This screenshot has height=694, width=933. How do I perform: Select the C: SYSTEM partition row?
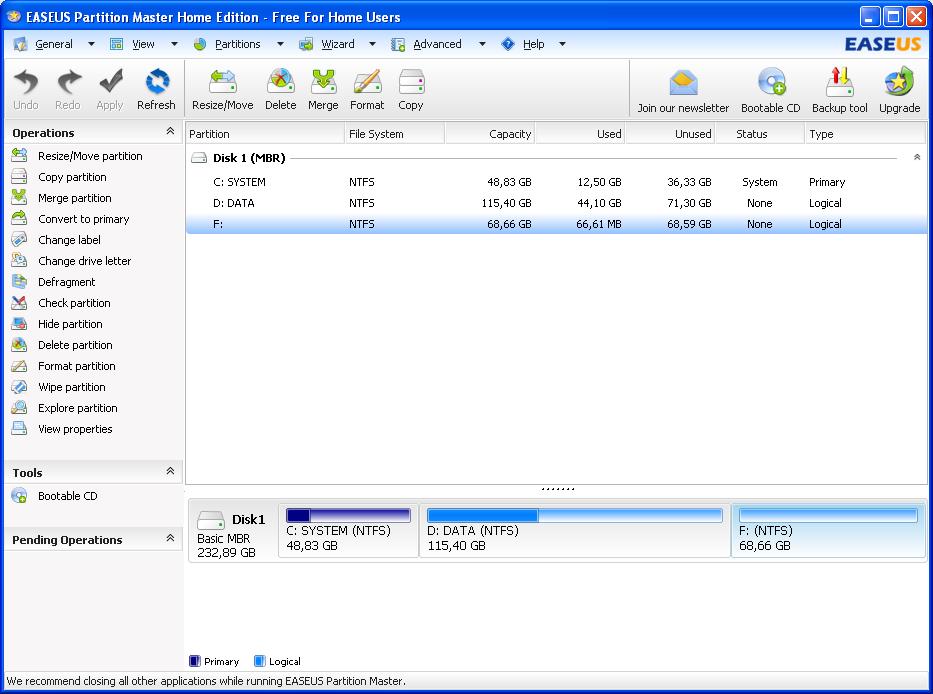pyautogui.click(x=556, y=182)
